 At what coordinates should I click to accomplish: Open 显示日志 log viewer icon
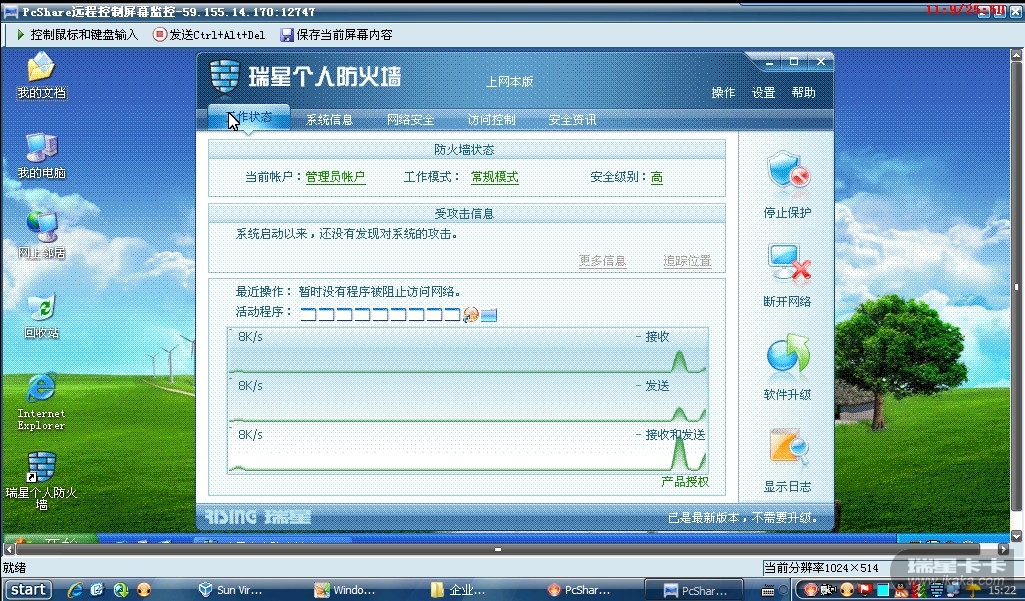[x=788, y=449]
